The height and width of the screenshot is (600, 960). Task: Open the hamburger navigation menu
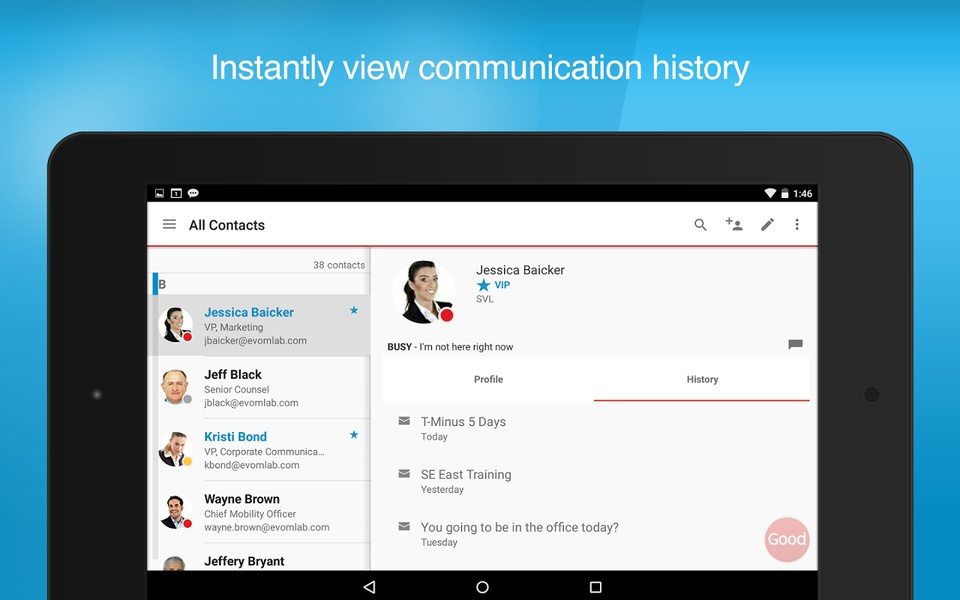tap(169, 225)
